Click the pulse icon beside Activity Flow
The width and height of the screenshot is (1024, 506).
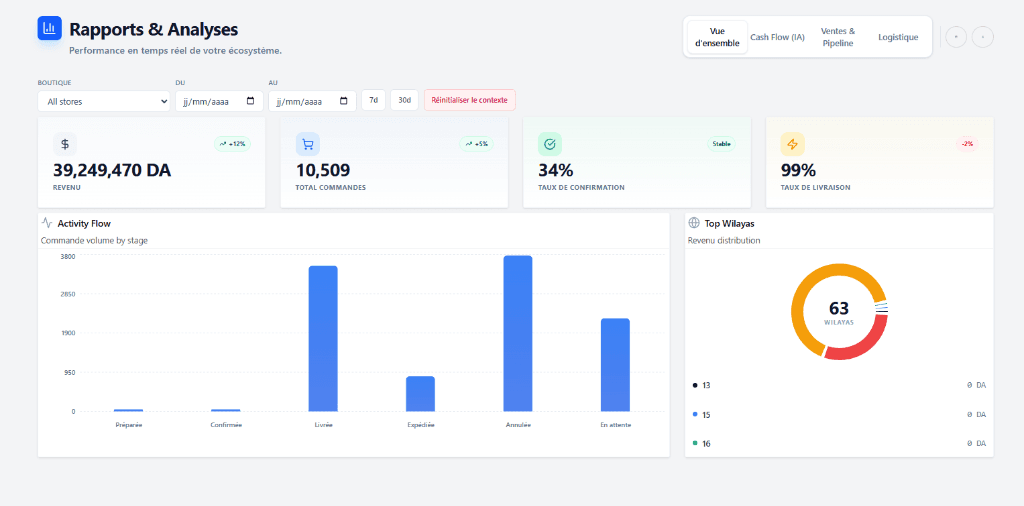pyautogui.click(x=47, y=223)
